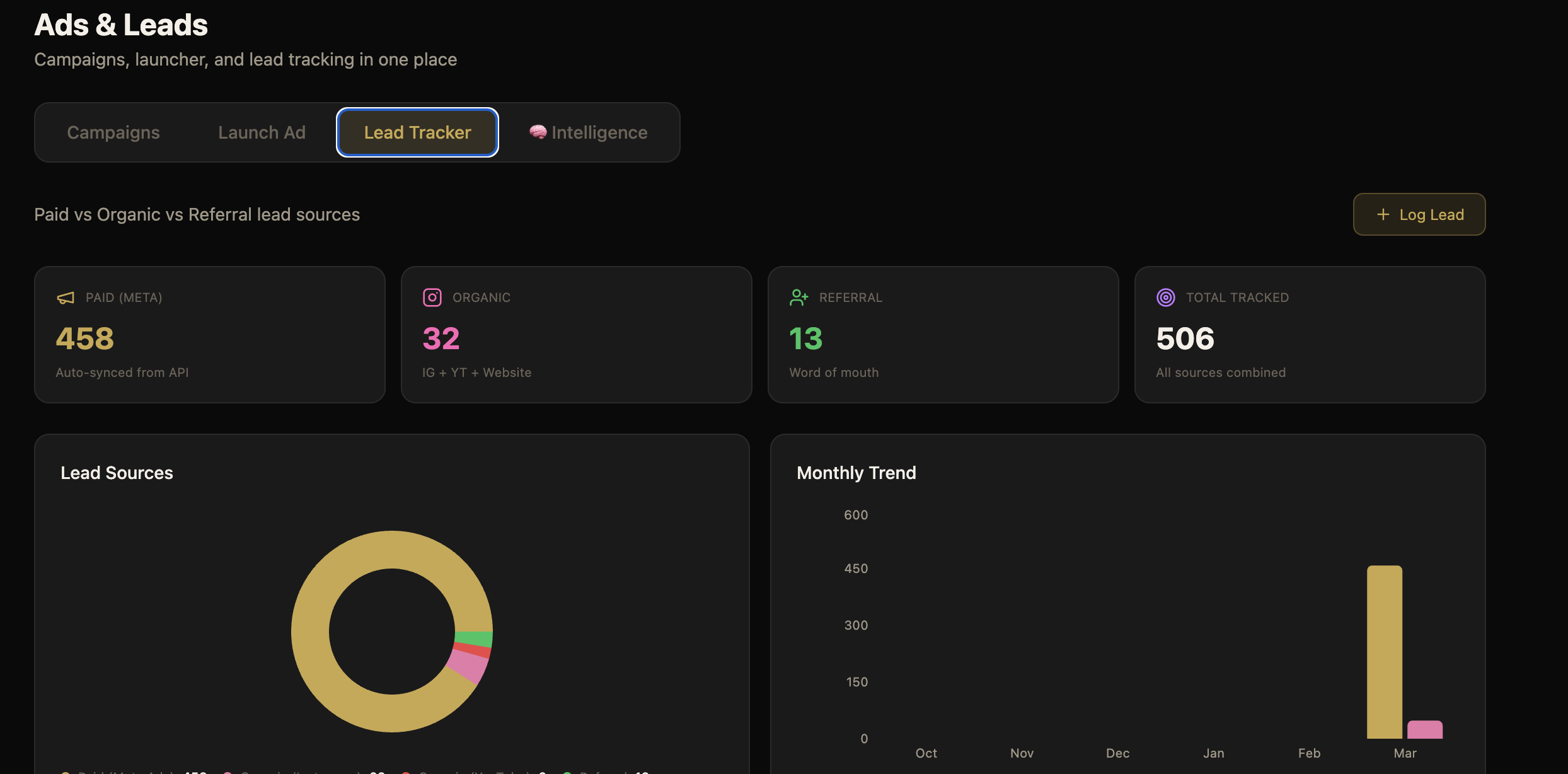The image size is (1568, 774).
Task: Click the 450 y-axis label
Action: tap(856, 569)
